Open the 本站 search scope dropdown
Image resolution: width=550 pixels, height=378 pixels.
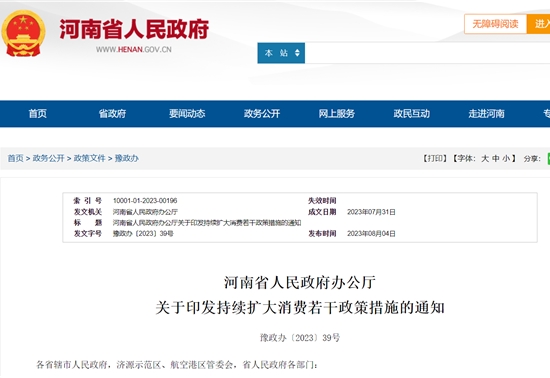click(281, 53)
